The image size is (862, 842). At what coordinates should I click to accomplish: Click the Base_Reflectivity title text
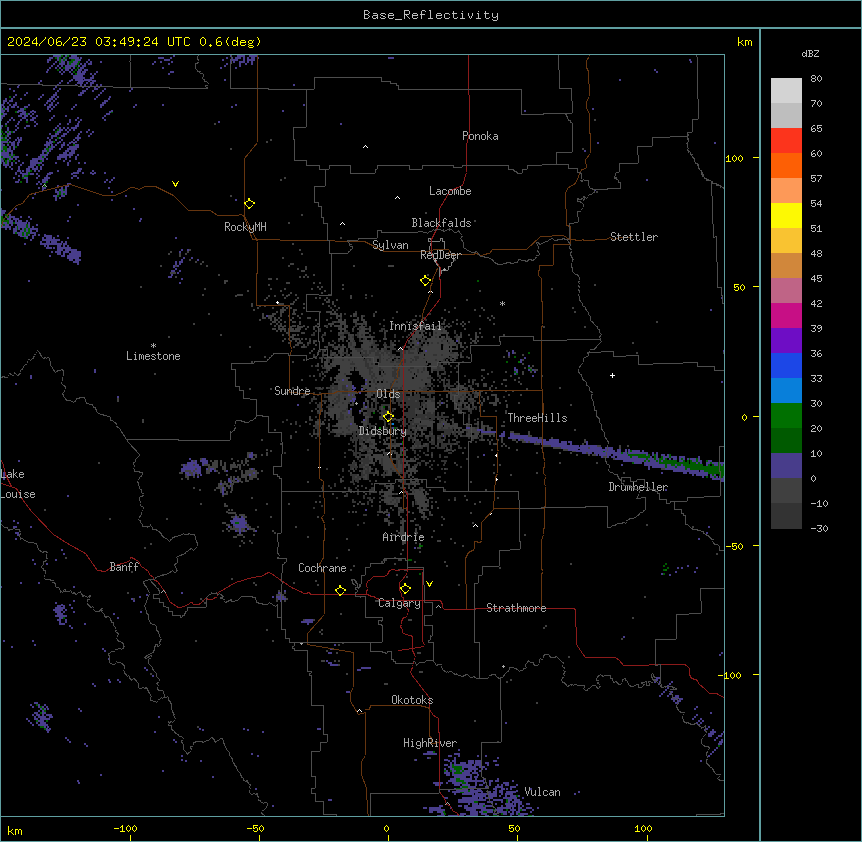tap(430, 15)
